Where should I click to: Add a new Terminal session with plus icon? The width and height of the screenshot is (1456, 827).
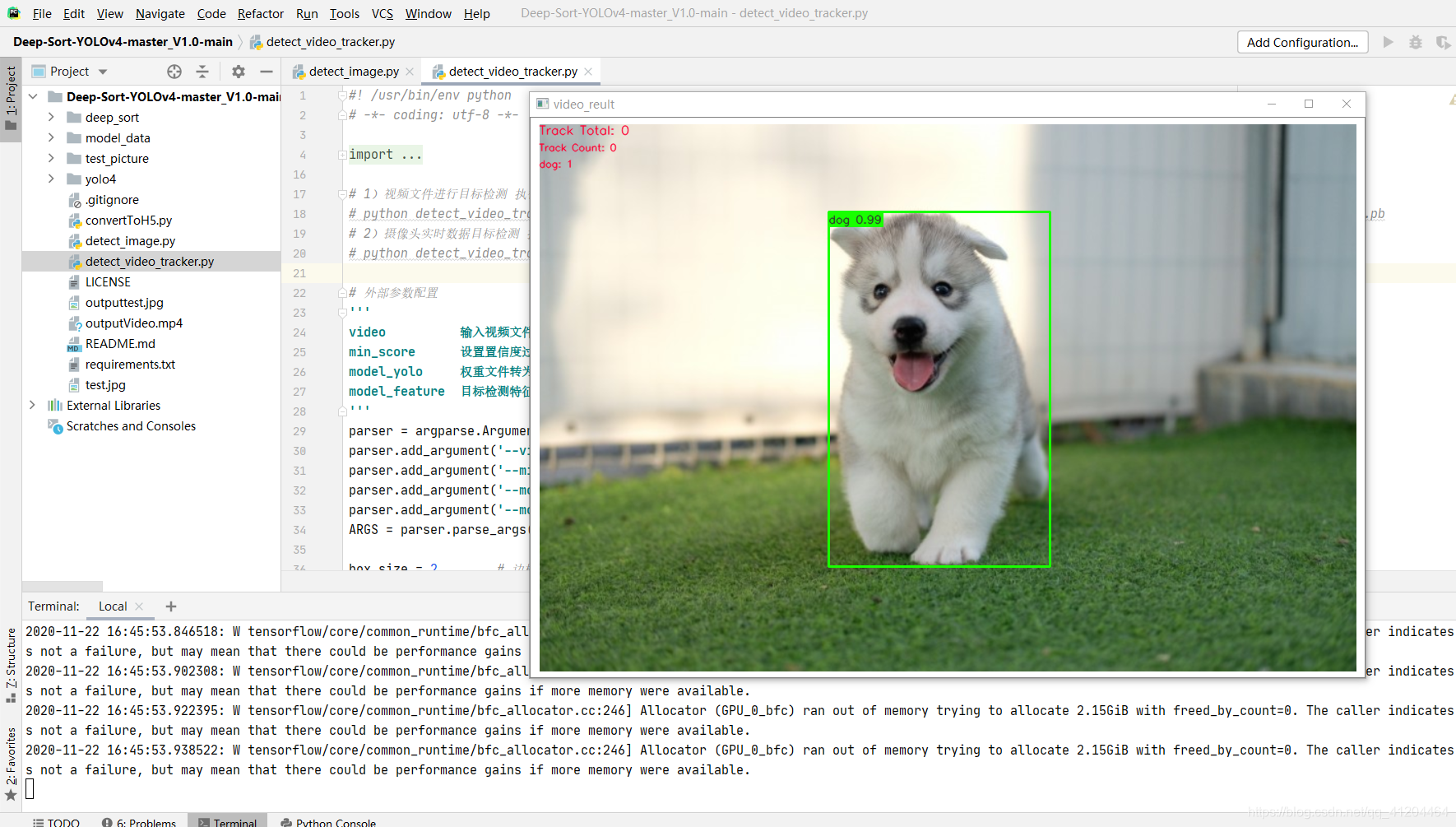(x=170, y=606)
